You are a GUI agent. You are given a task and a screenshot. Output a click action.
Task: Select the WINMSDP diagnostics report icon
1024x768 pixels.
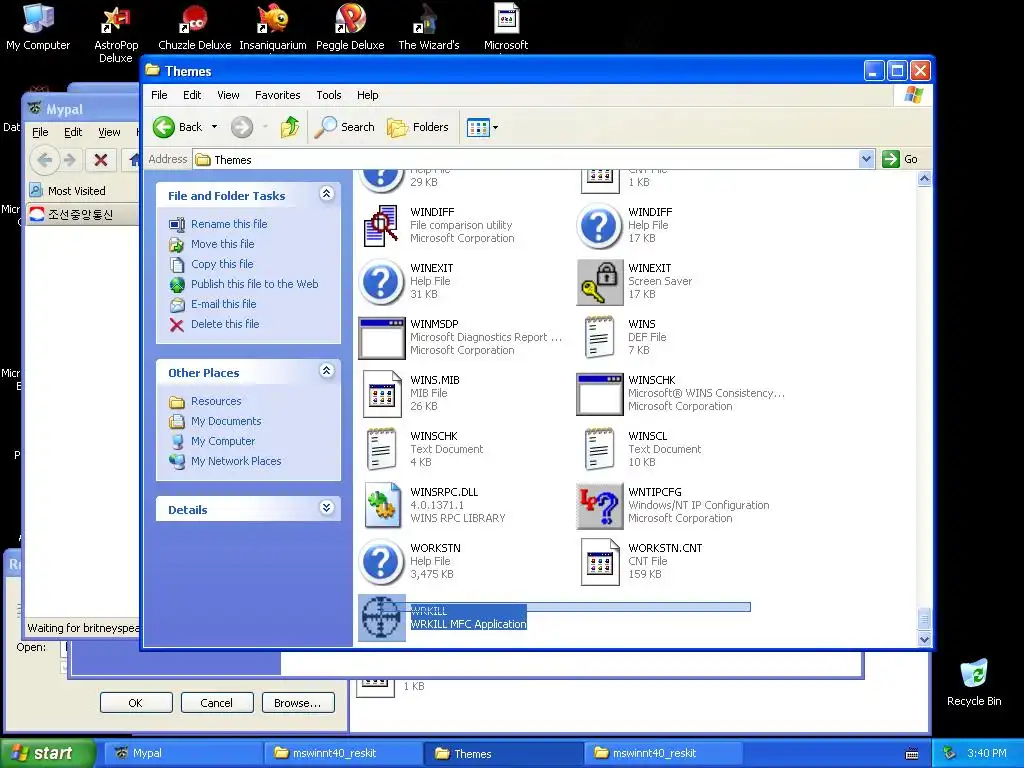pyautogui.click(x=381, y=338)
